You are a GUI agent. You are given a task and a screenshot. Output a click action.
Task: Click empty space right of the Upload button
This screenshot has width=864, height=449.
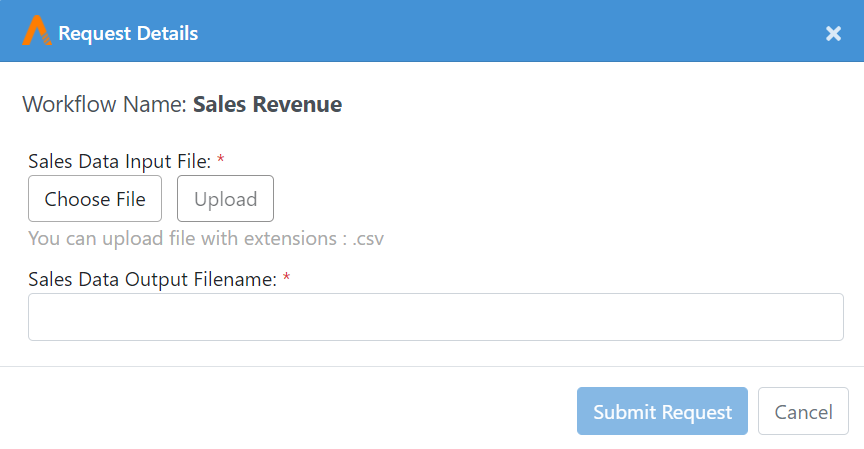pos(551,198)
